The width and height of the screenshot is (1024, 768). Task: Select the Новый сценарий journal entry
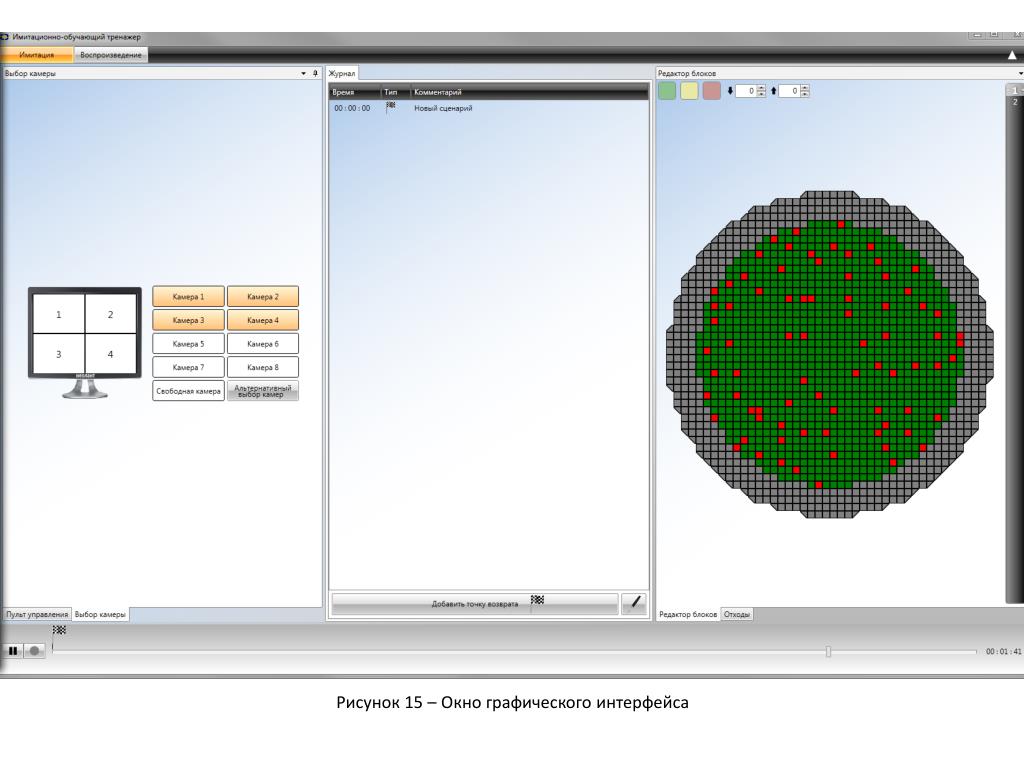click(443, 108)
